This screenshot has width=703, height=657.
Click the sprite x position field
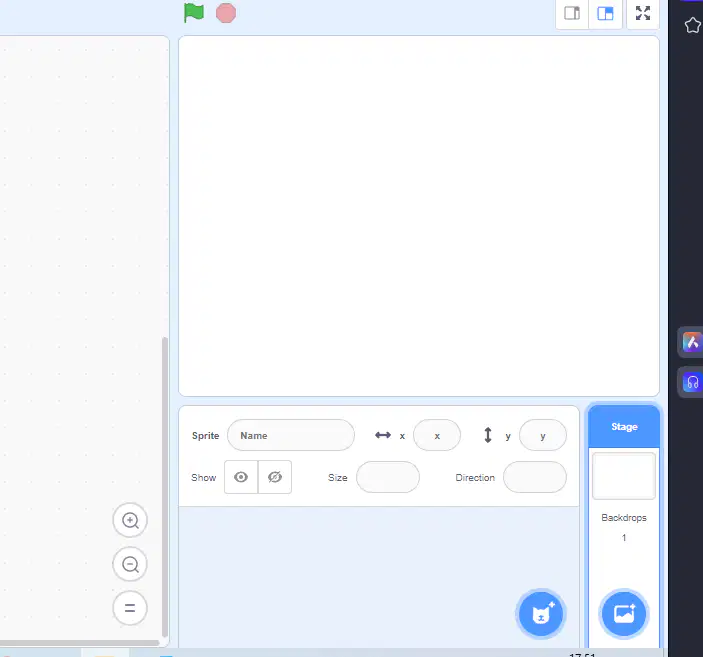(x=437, y=435)
